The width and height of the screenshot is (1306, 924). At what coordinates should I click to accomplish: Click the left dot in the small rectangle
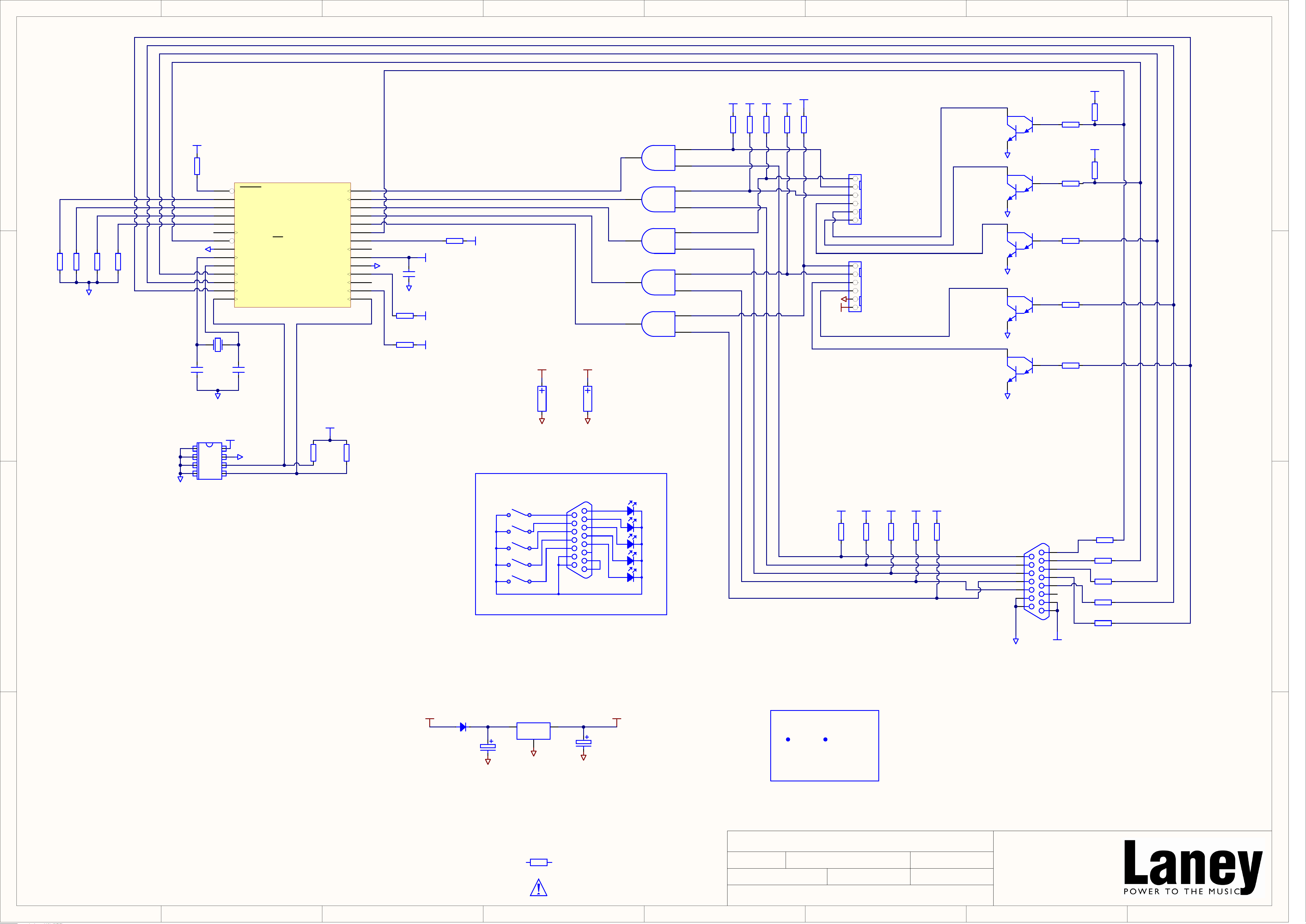tap(788, 740)
